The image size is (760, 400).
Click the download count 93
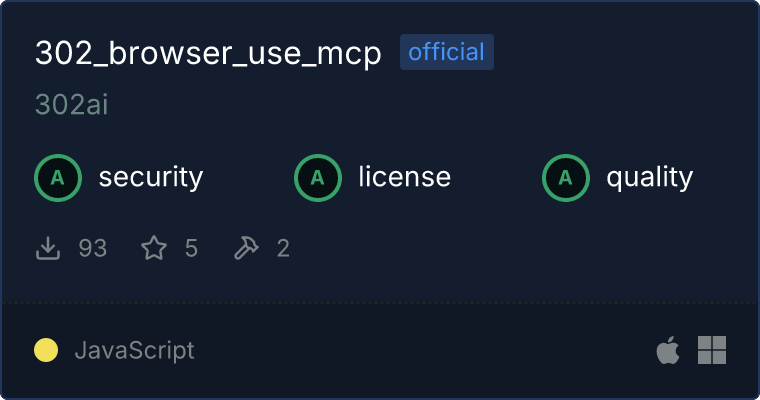(x=93, y=248)
